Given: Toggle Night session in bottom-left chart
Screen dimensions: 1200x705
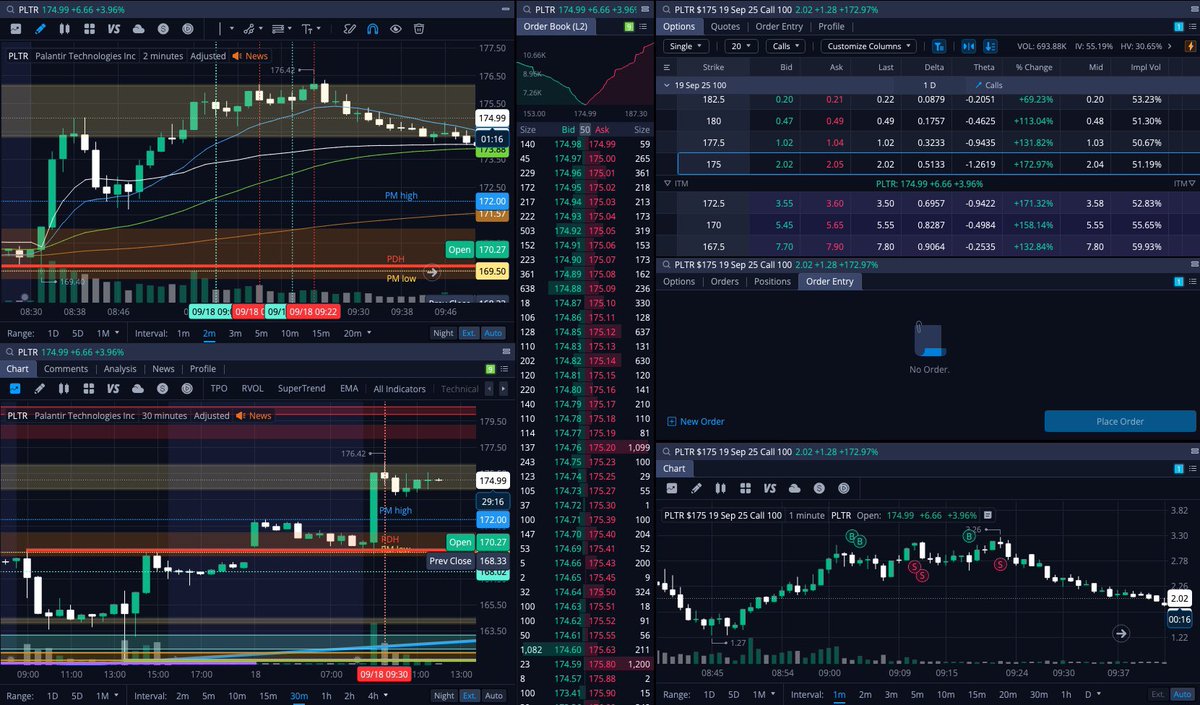Looking at the screenshot, I should 443,695.
